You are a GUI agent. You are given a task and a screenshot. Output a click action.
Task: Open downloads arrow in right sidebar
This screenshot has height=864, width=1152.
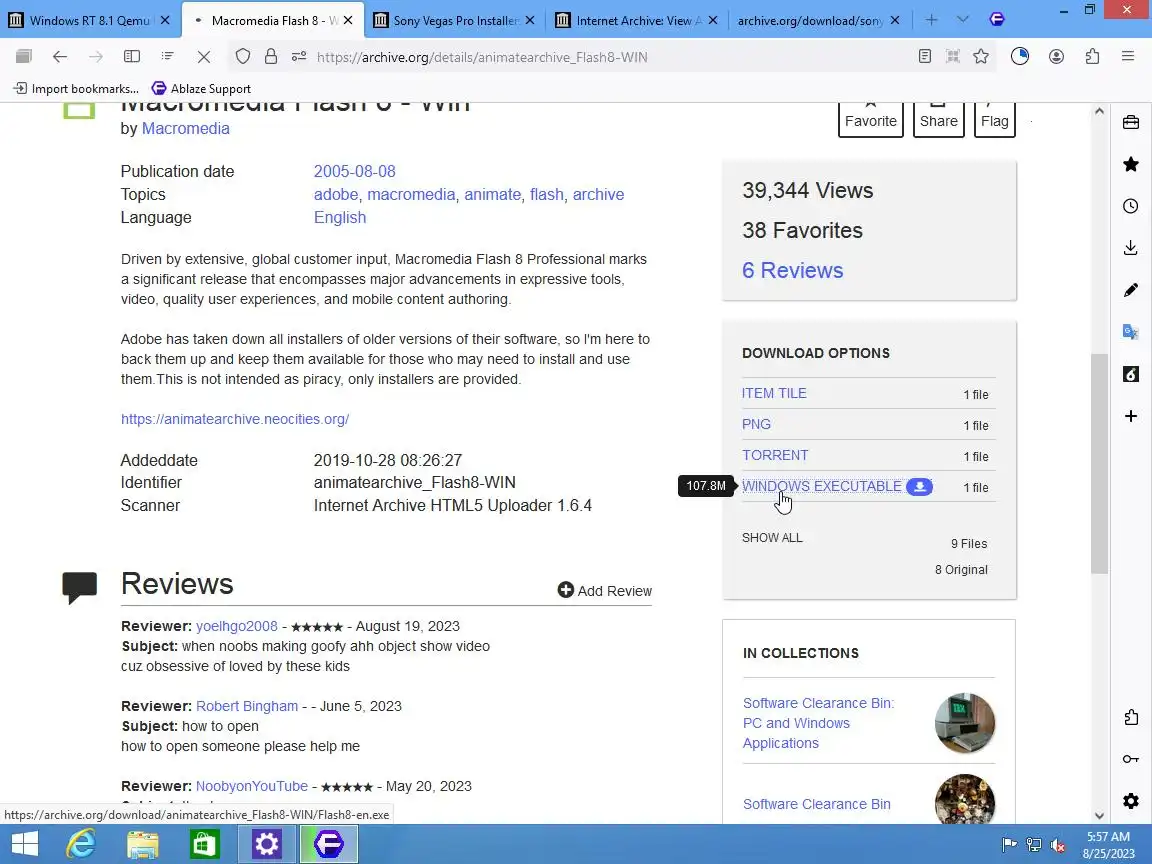point(1131,248)
